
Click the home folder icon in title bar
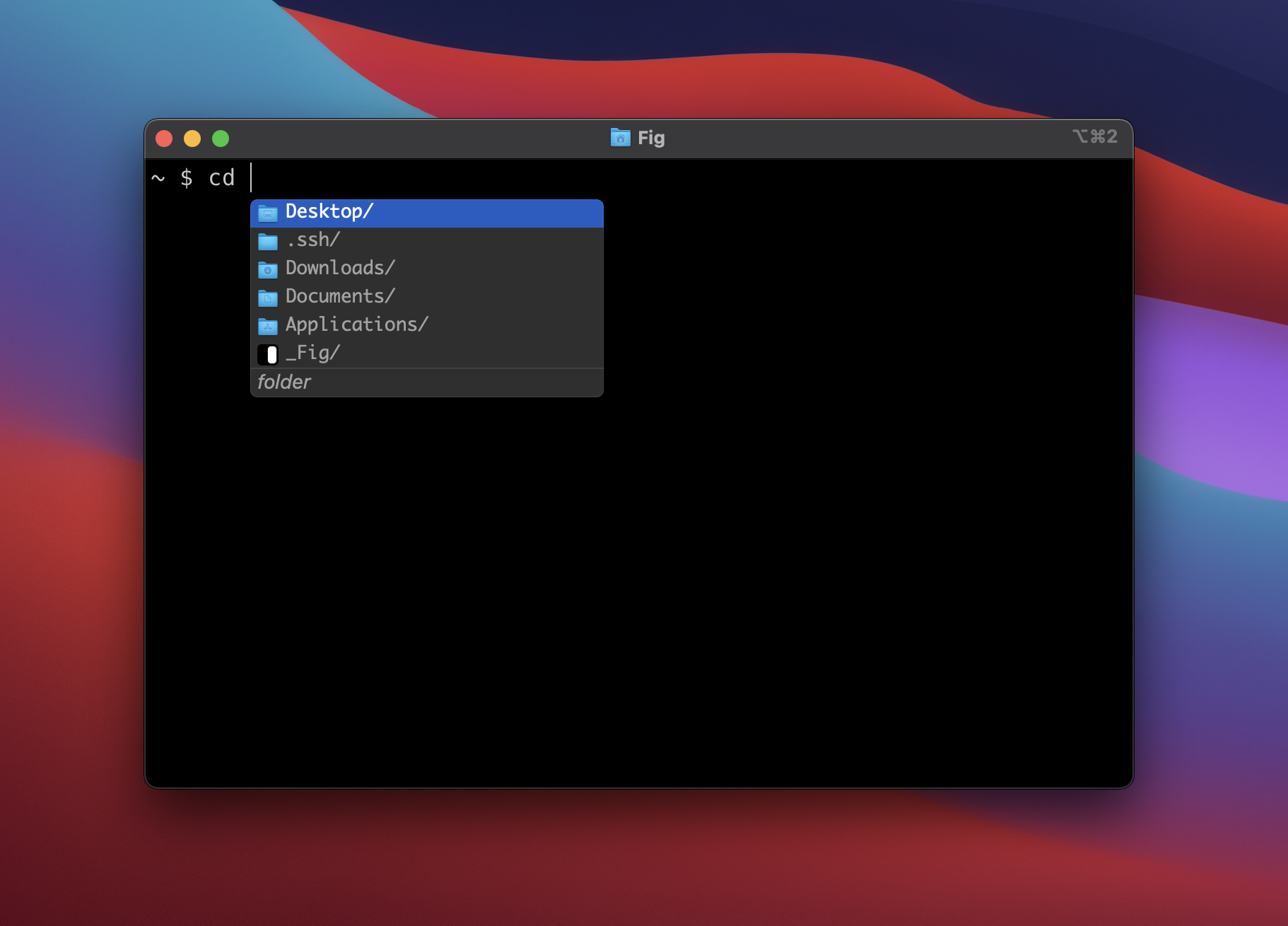point(620,137)
